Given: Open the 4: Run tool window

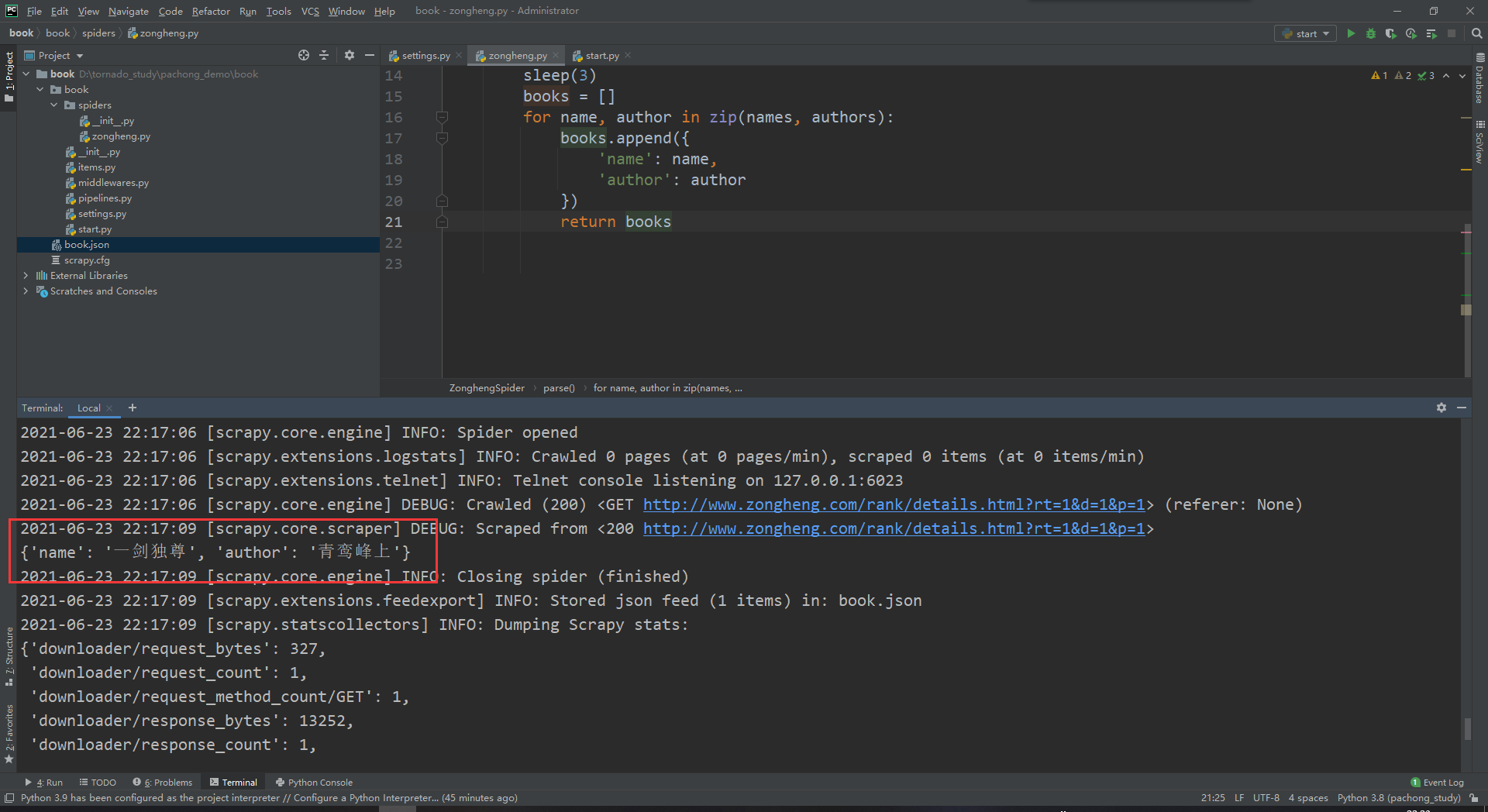Looking at the screenshot, I should pos(43,783).
